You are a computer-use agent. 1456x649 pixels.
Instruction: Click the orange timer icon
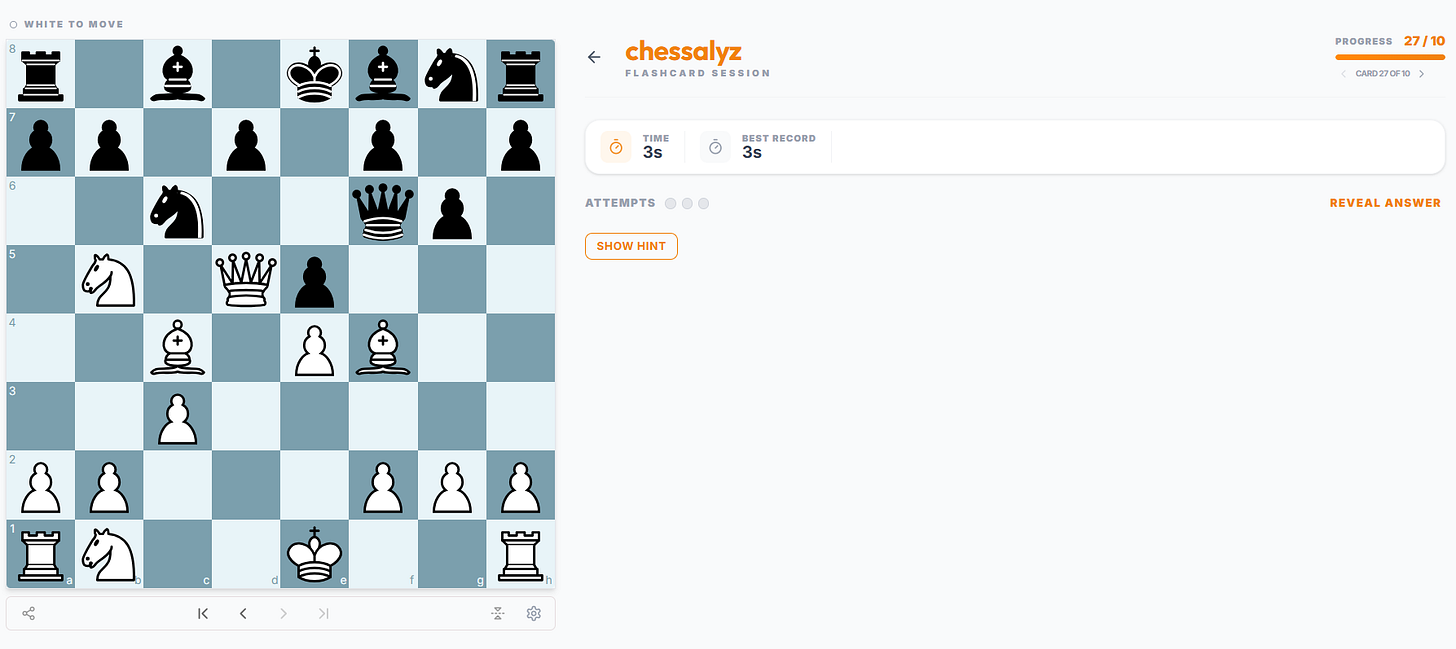point(616,147)
